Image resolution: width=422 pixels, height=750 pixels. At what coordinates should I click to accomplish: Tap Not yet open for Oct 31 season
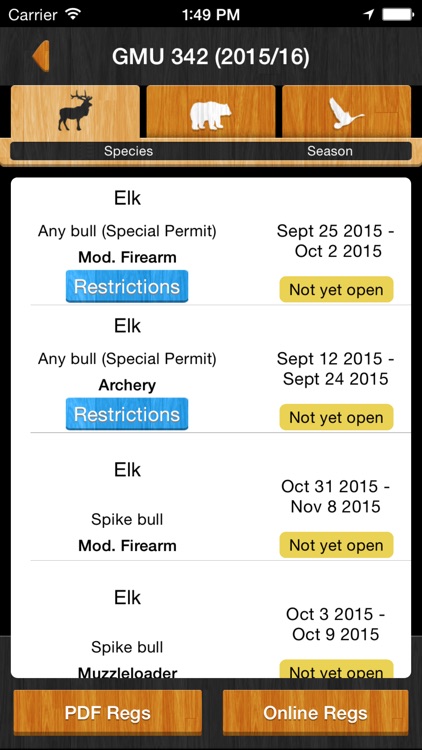pyautogui.click(x=336, y=545)
